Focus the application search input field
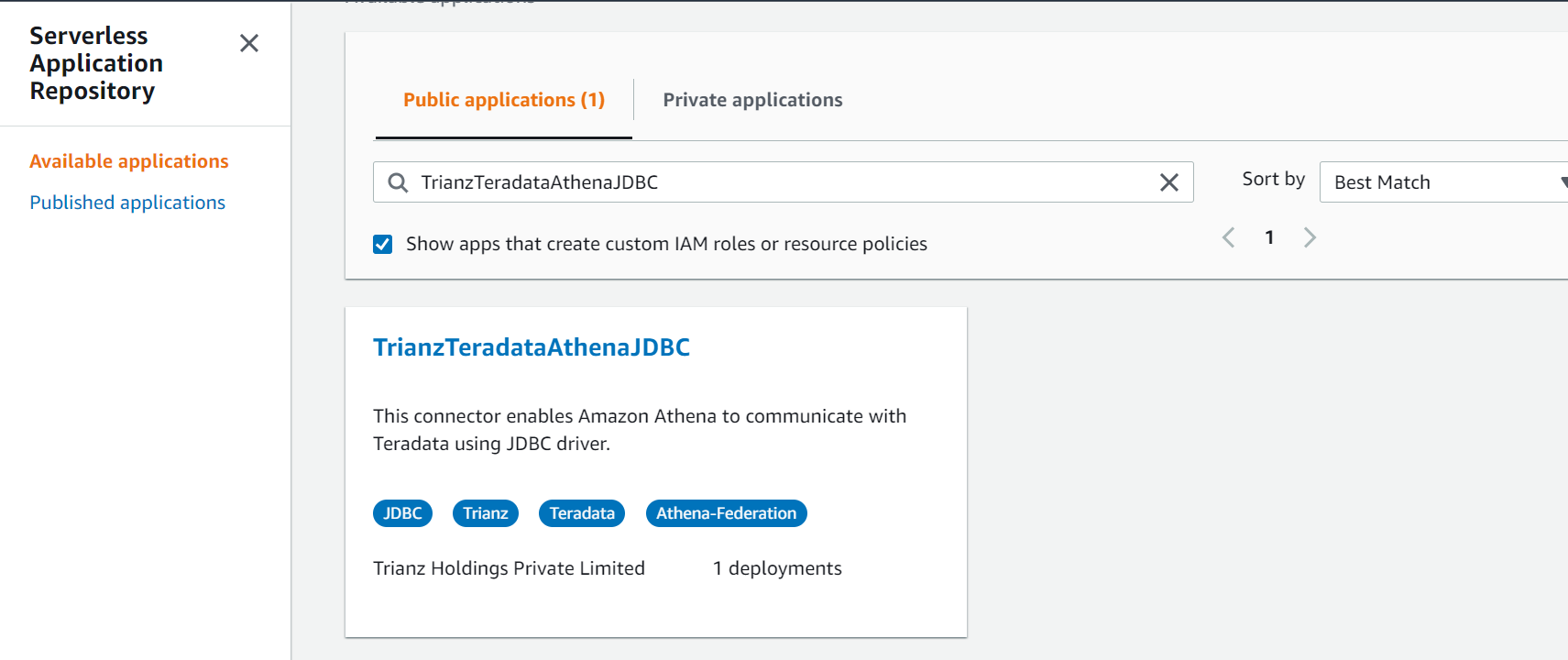 pyautogui.click(x=779, y=182)
